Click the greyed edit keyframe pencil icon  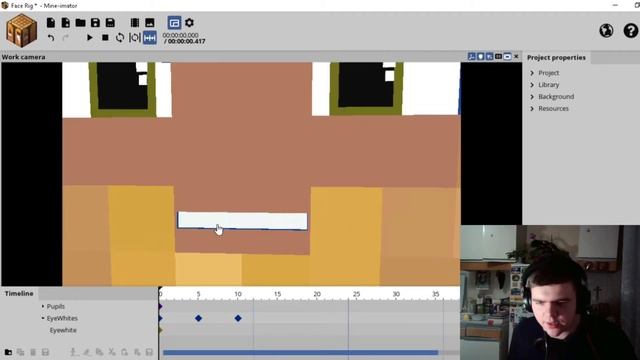(x=87, y=352)
